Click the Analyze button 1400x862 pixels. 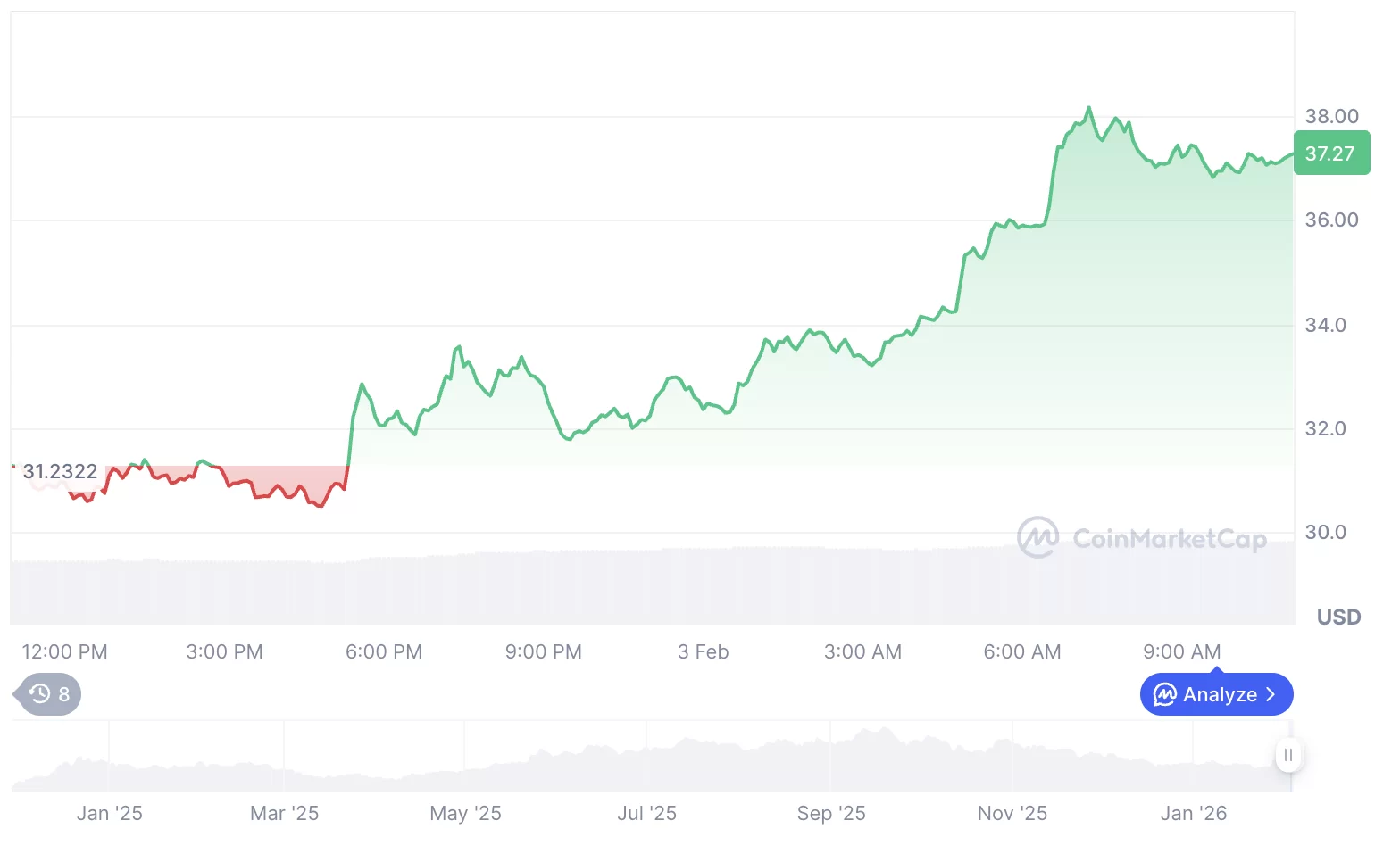[1216, 694]
